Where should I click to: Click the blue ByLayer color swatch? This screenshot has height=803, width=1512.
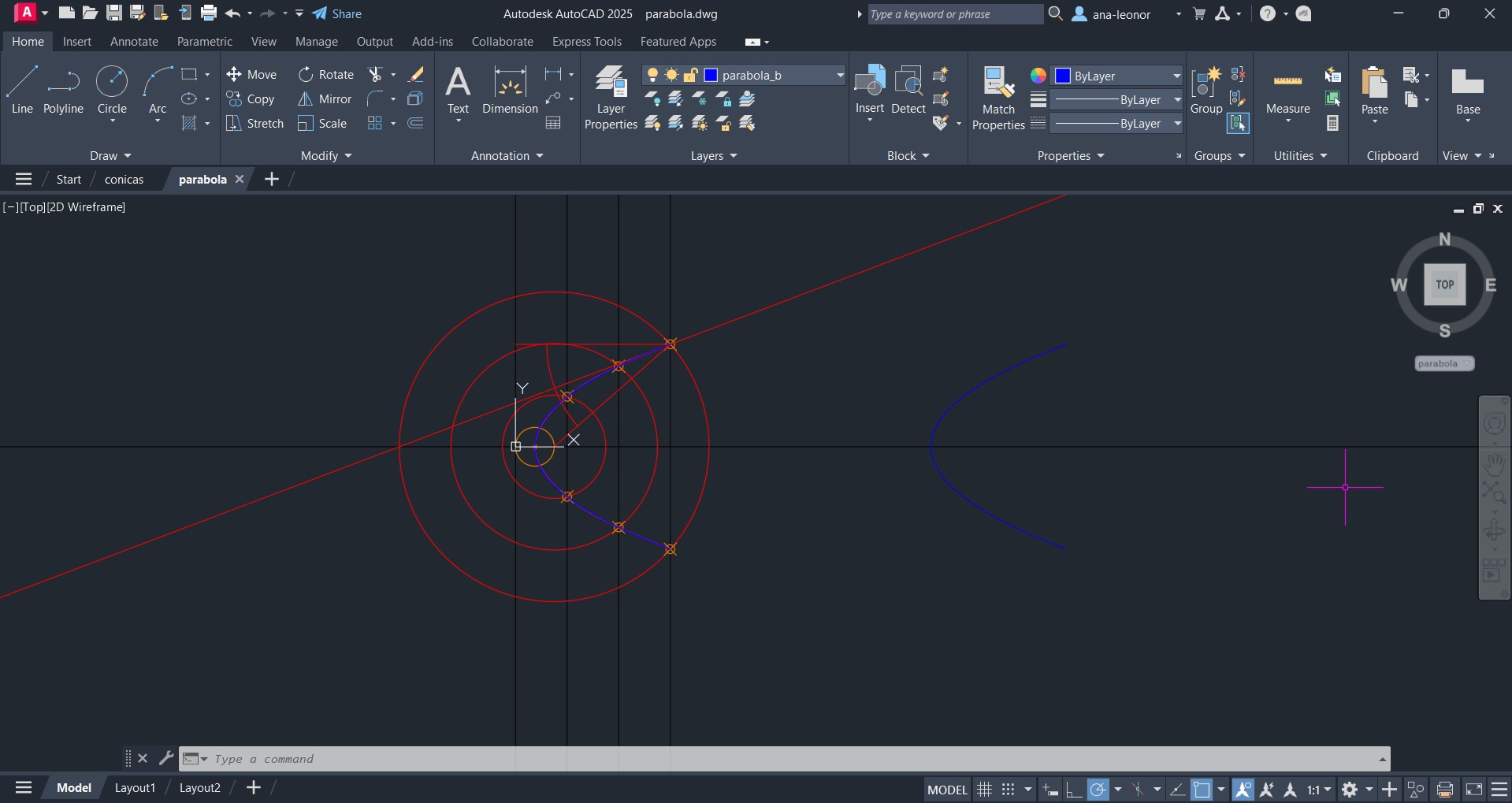pyautogui.click(x=1063, y=76)
